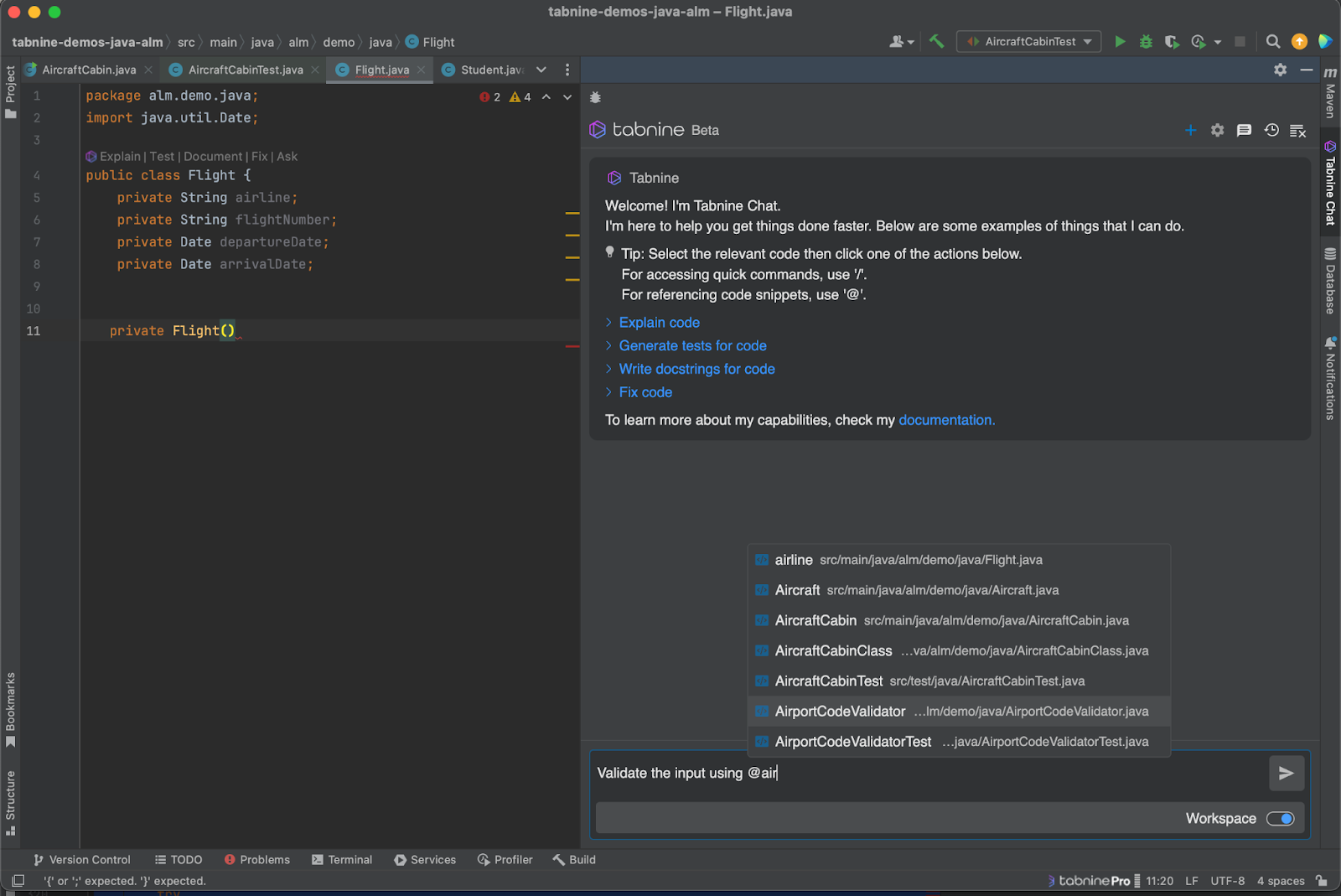This screenshot has width=1341, height=896.
Task: Expand the Explain code option
Action: tap(659, 323)
